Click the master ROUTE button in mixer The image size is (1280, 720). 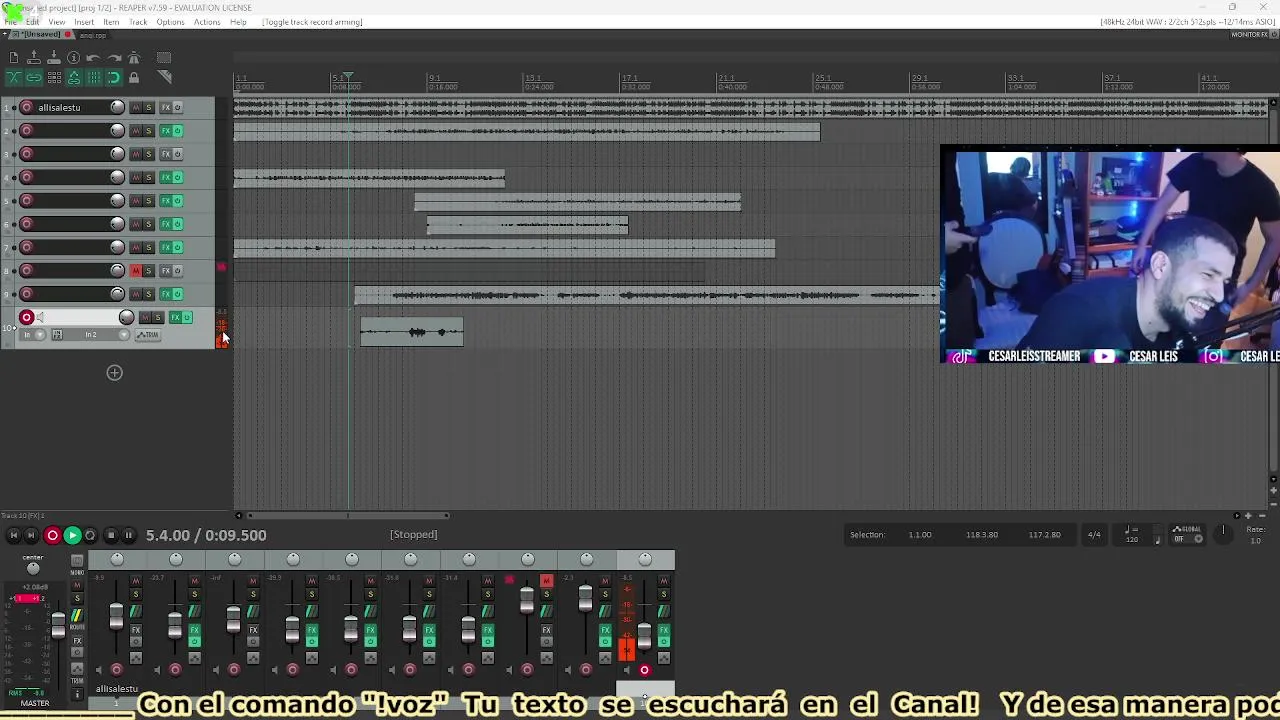[77, 614]
